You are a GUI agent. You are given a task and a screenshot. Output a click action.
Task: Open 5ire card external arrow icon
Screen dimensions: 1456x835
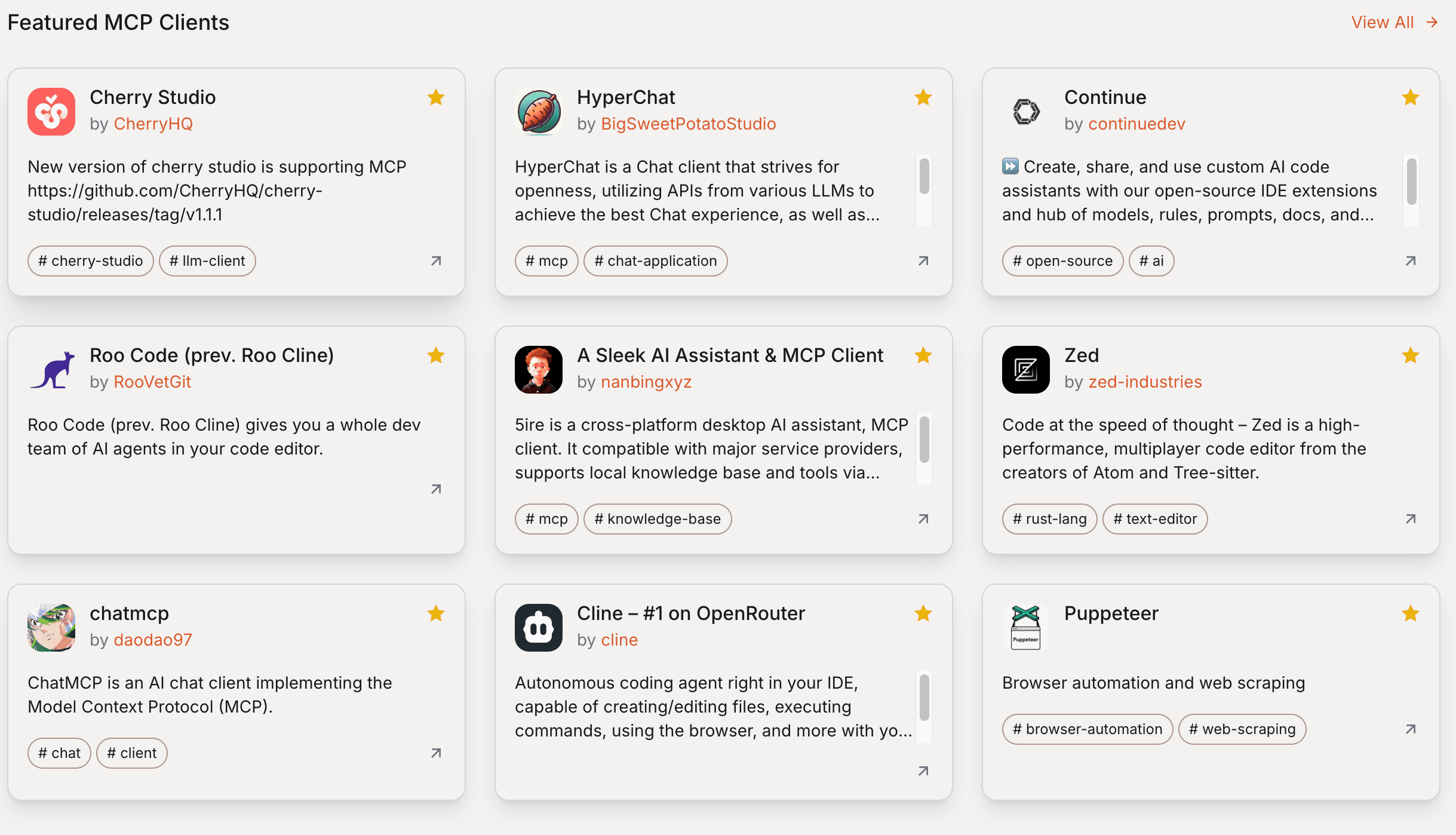point(923,519)
